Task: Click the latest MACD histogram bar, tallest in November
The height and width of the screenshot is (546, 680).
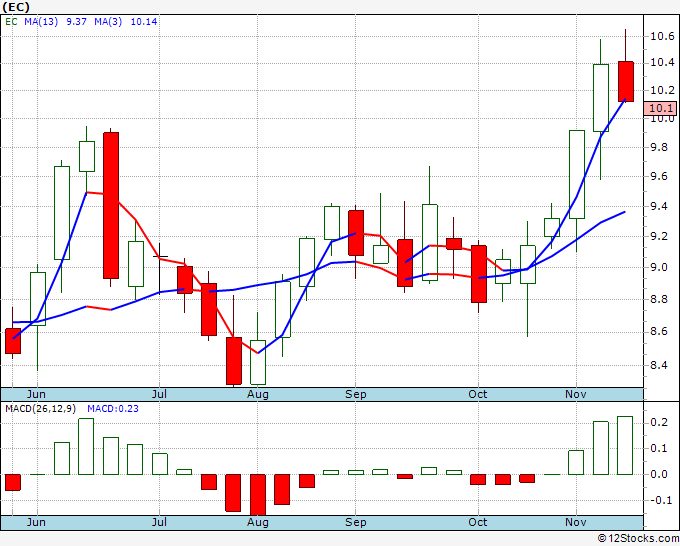Action: tap(625, 445)
